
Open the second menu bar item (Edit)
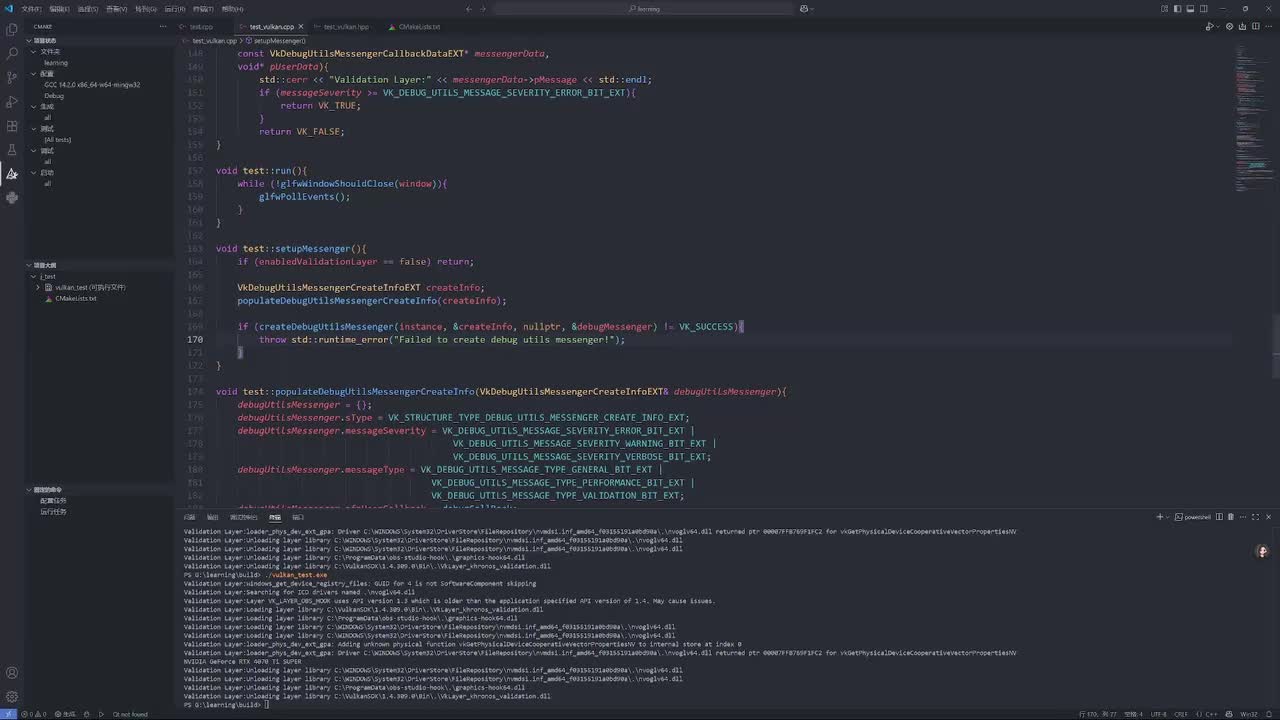point(59,9)
